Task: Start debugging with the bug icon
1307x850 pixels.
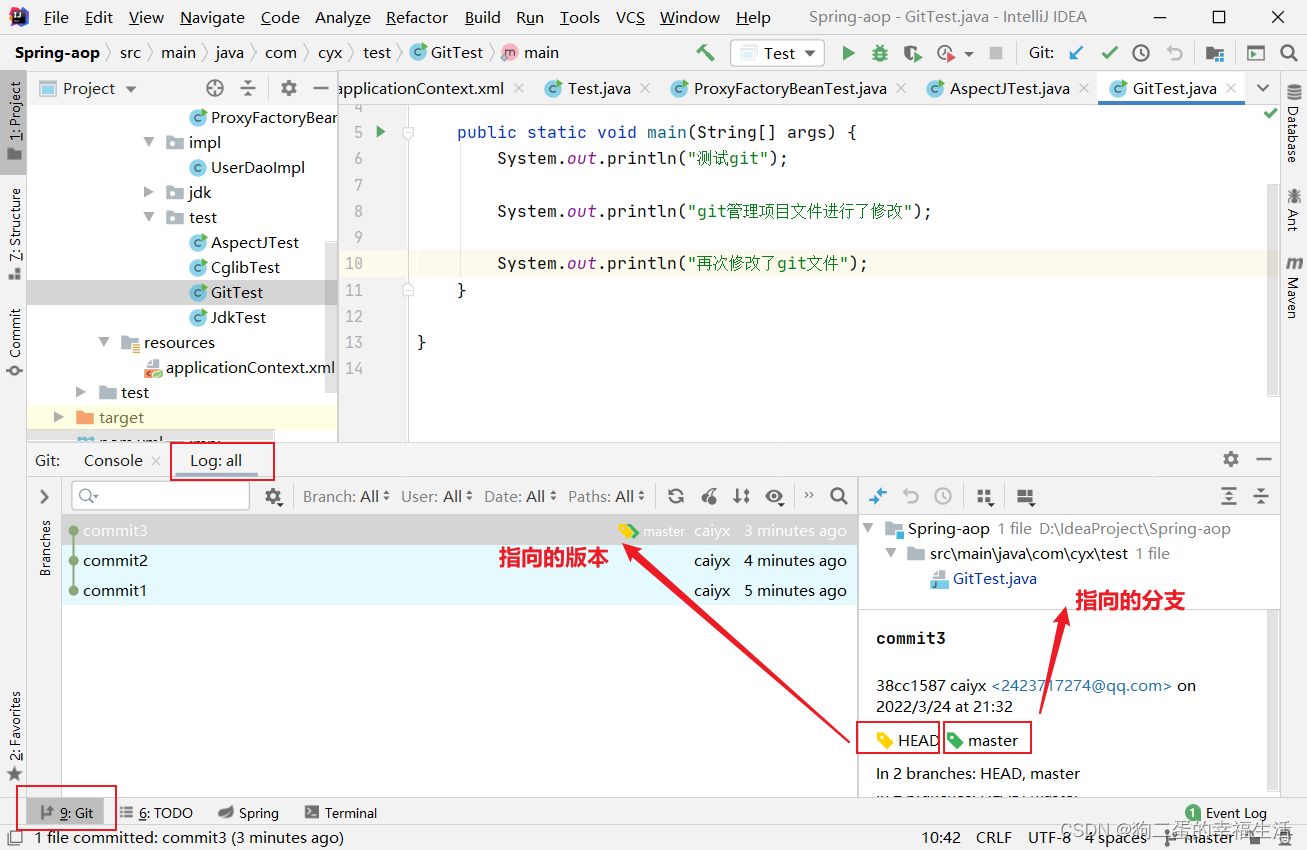Action: 880,53
